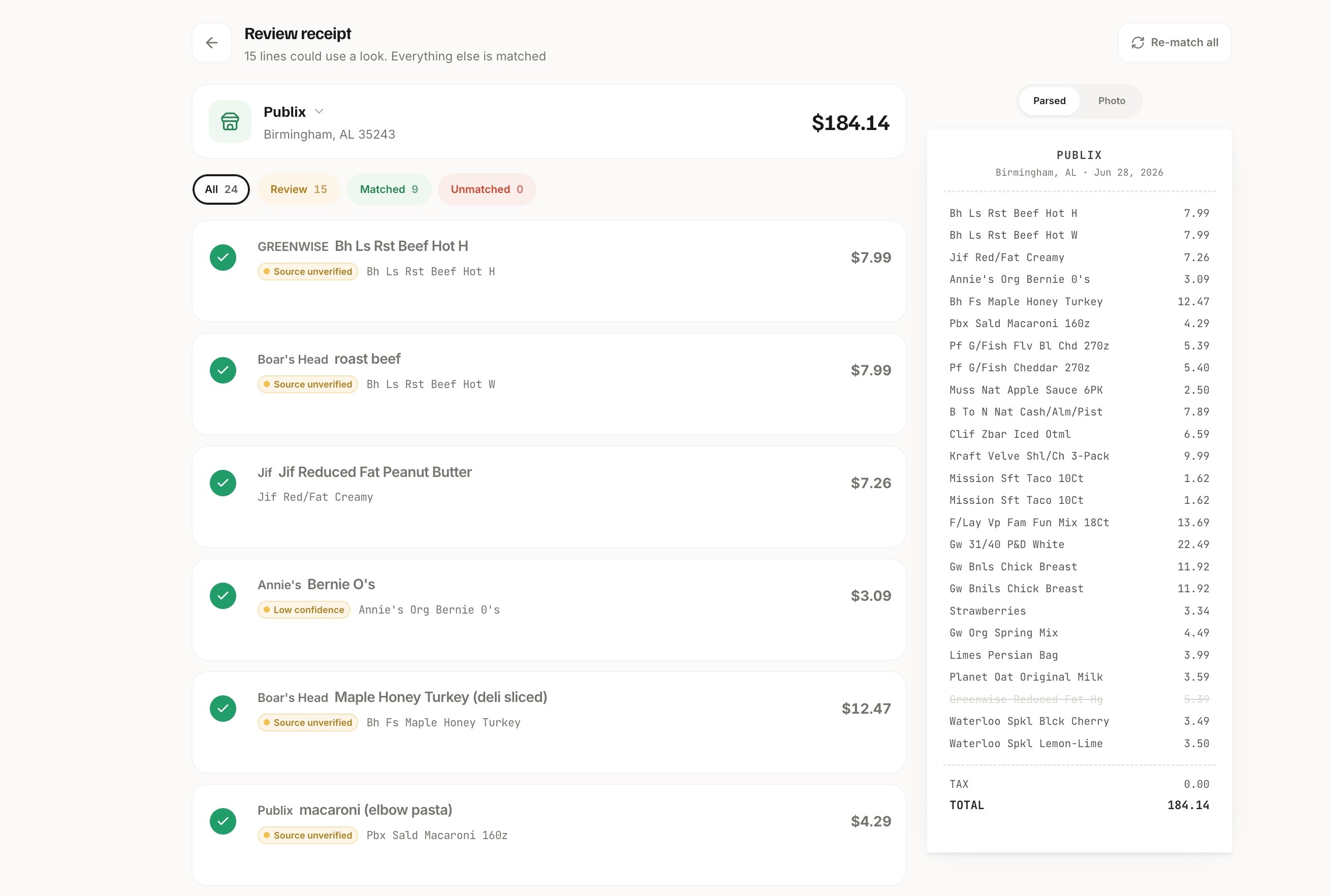Click receipt line B To N Nat Cash/Alm/Pist
The width and height of the screenshot is (1331, 896).
(x=1079, y=412)
